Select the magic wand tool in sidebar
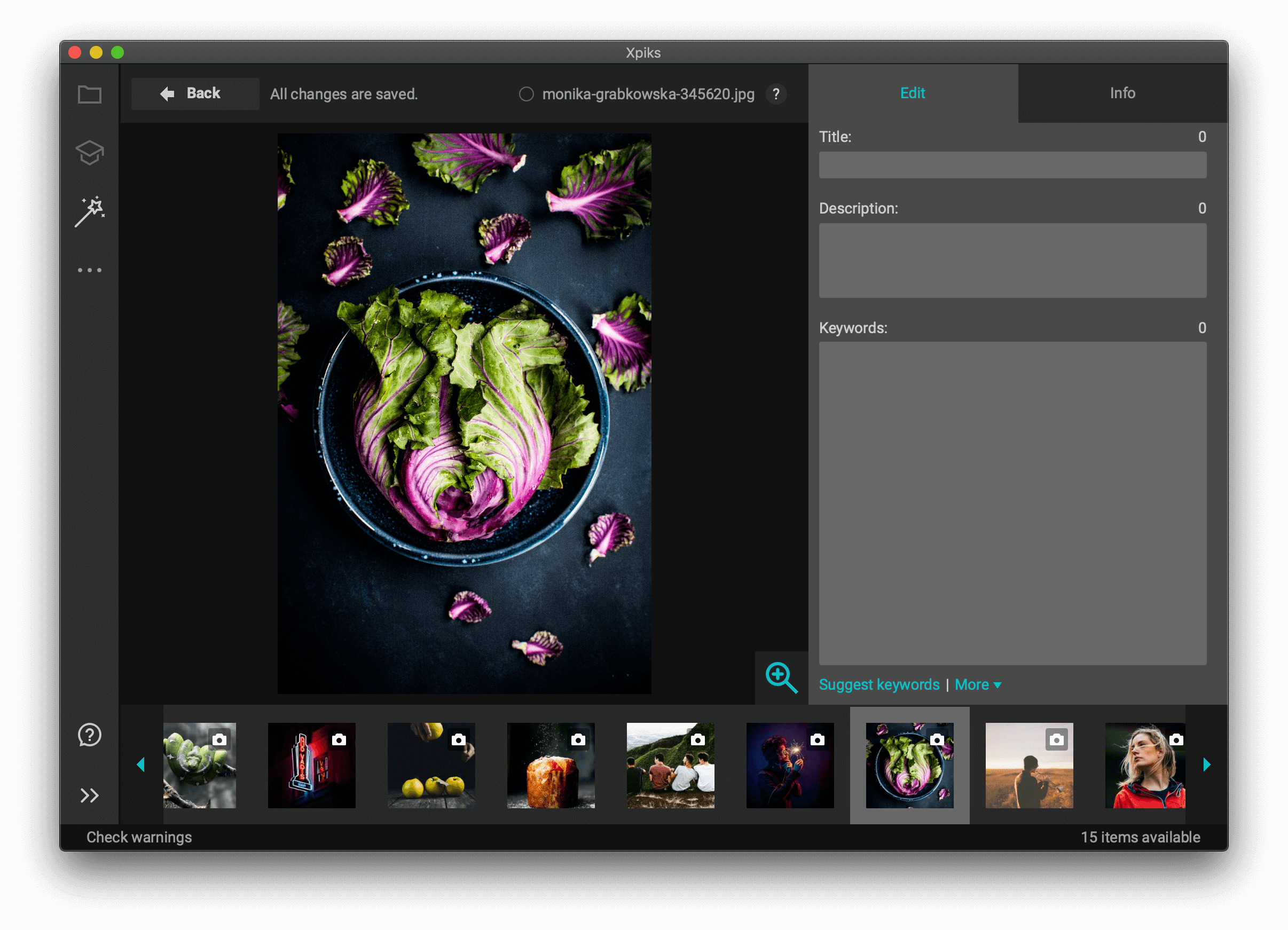This screenshot has height=930, width=1288. (89, 209)
